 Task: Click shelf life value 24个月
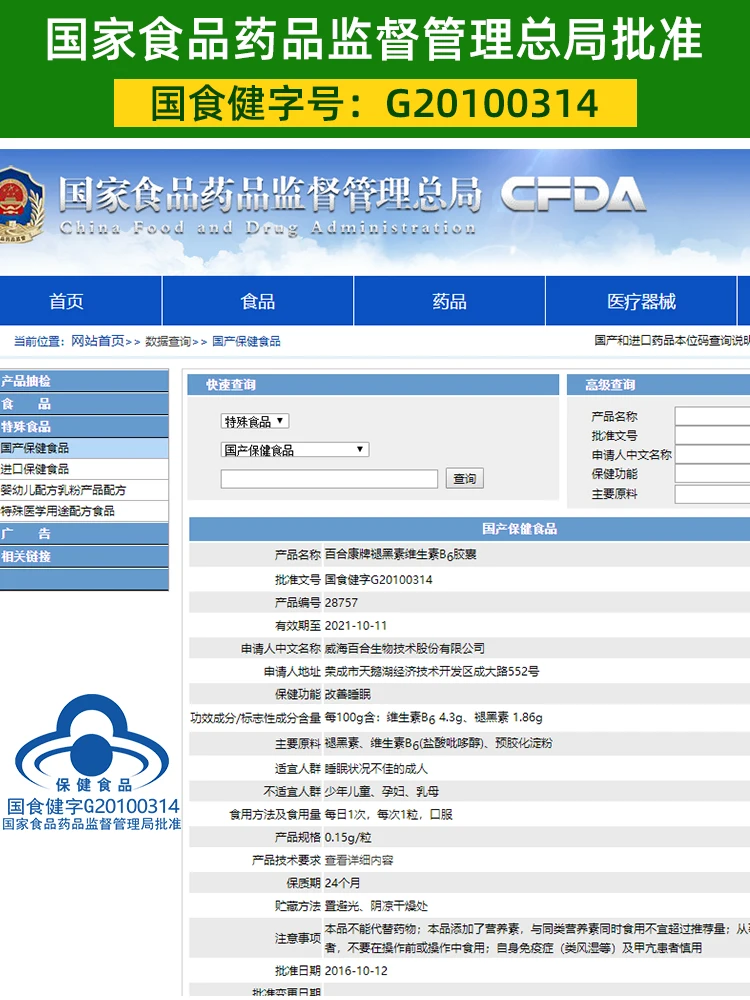[x=342, y=883]
